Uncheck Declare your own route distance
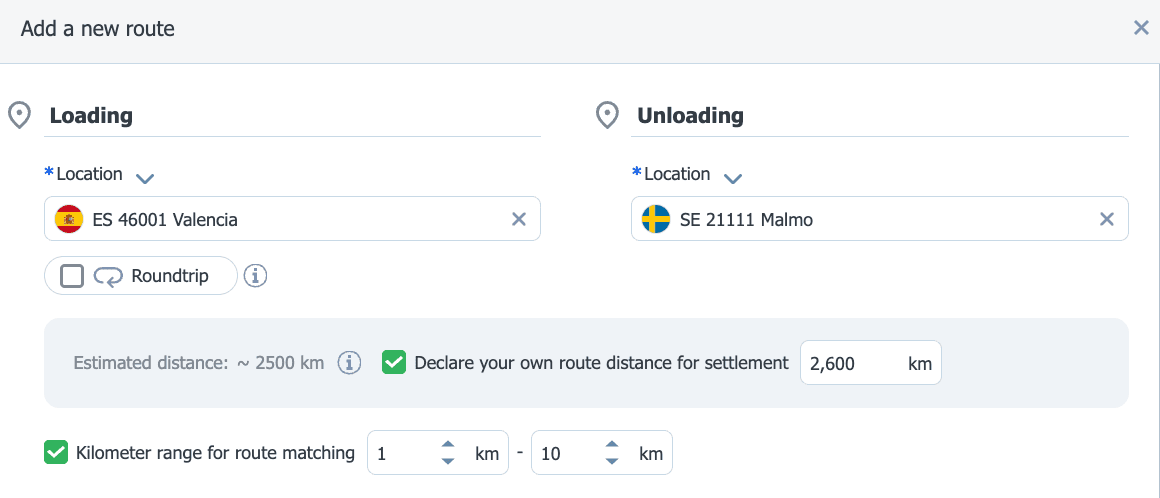 coord(394,363)
